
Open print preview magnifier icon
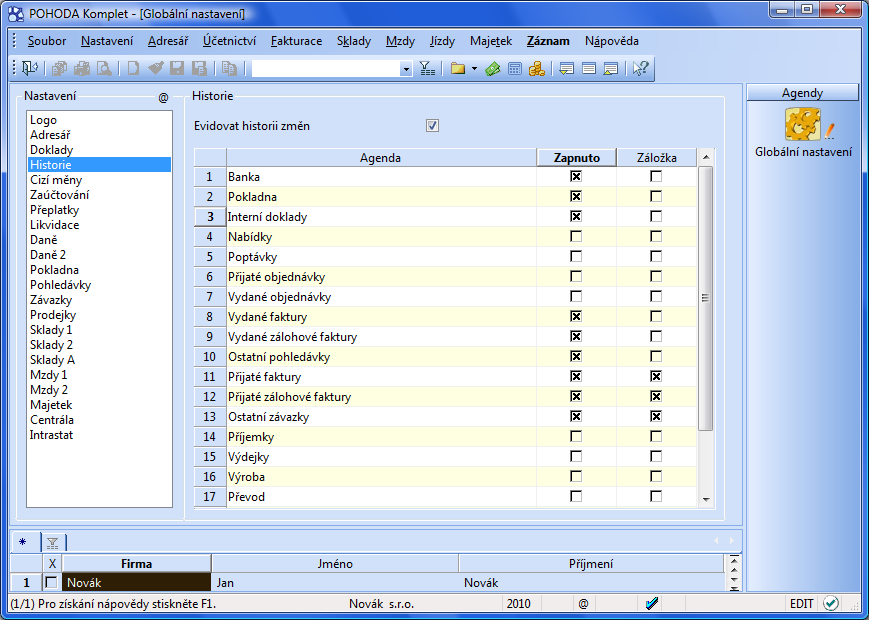coord(104,68)
